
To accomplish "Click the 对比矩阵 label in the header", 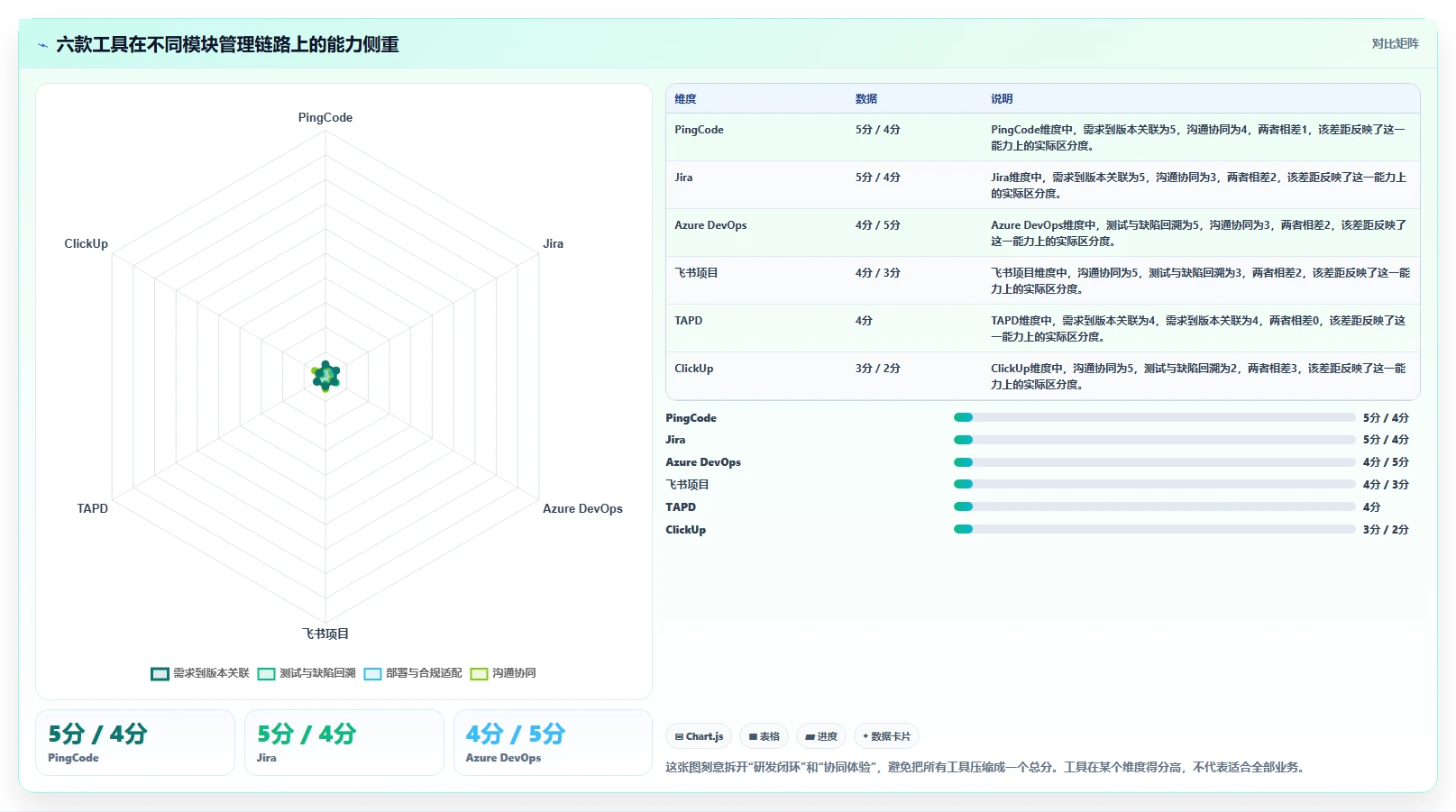I will coord(1395,43).
